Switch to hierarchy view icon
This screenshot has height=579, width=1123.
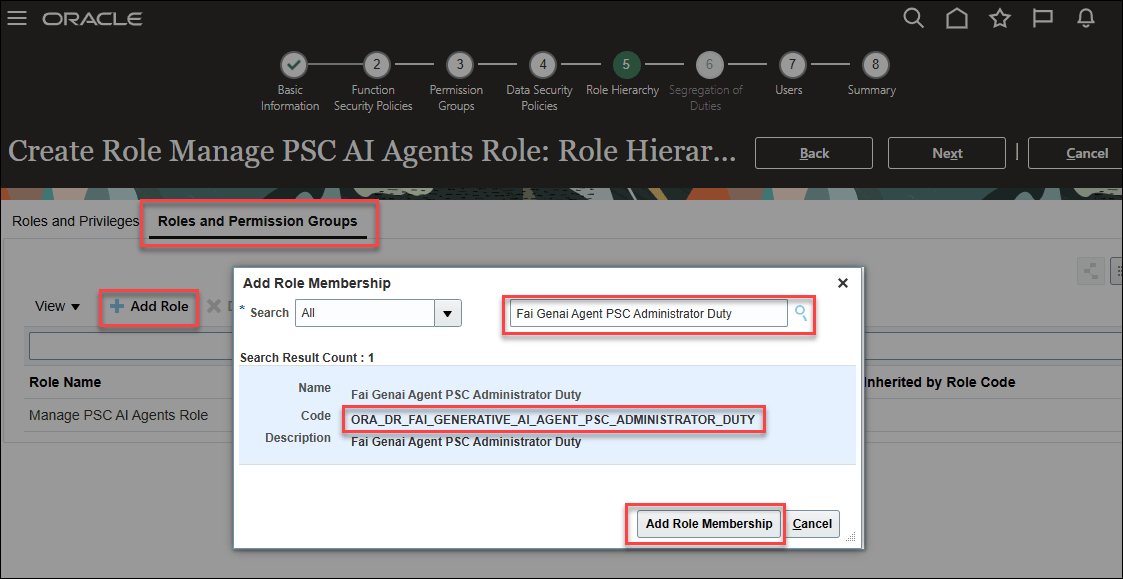pos(1090,271)
